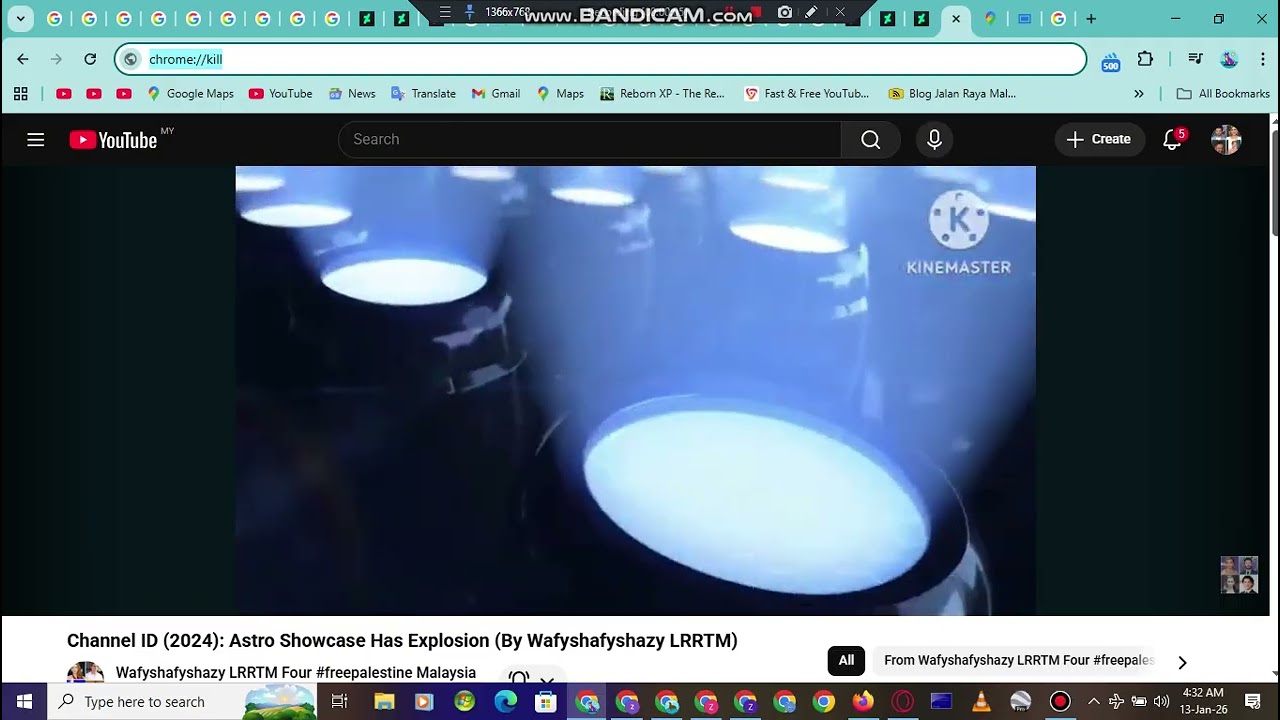Image resolution: width=1280 pixels, height=720 pixels.
Task: Open Microsoft Store from taskbar
Action: [x=545, y=701]
